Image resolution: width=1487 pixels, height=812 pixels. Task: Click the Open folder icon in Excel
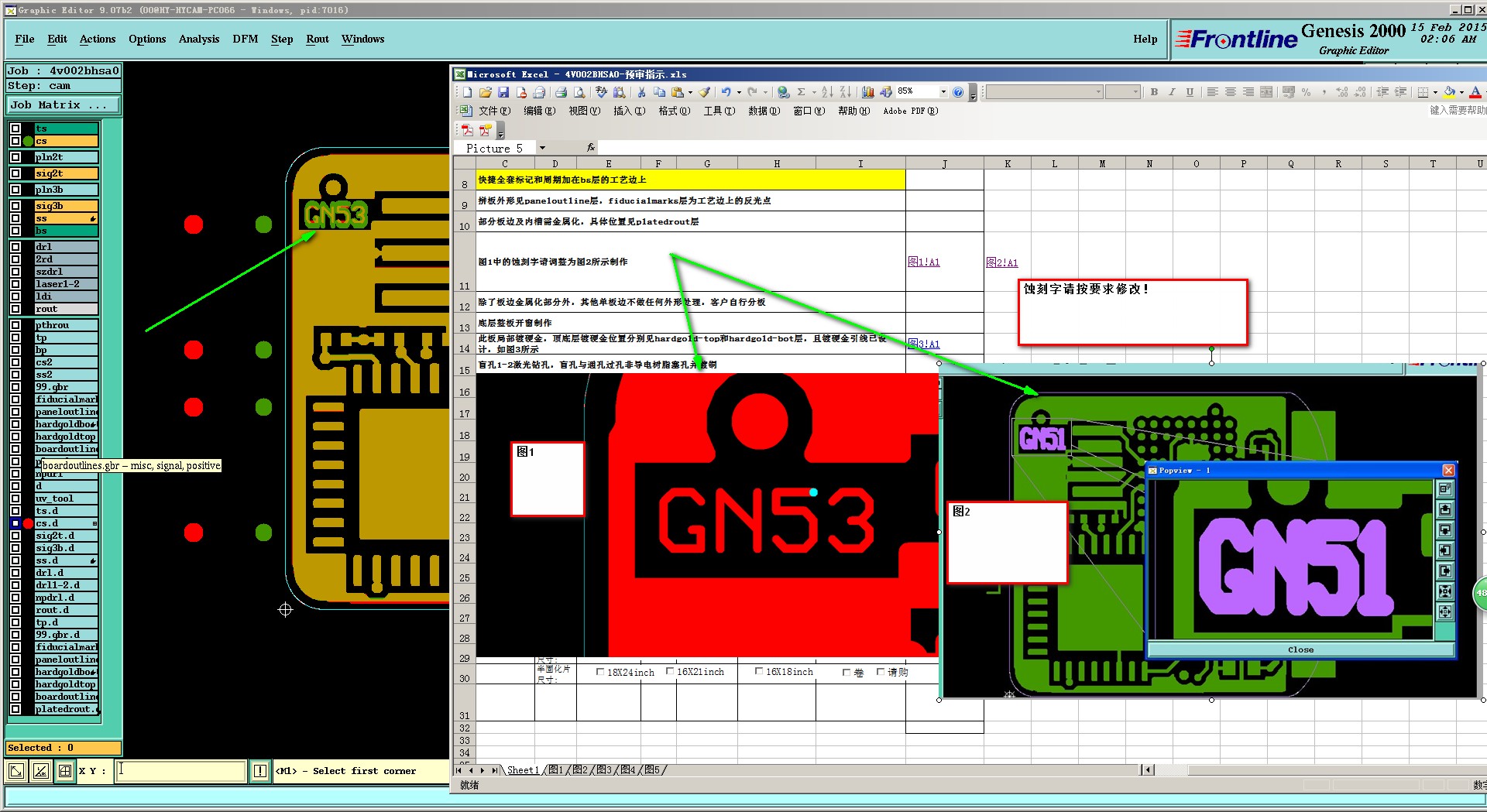click(485, 92)
